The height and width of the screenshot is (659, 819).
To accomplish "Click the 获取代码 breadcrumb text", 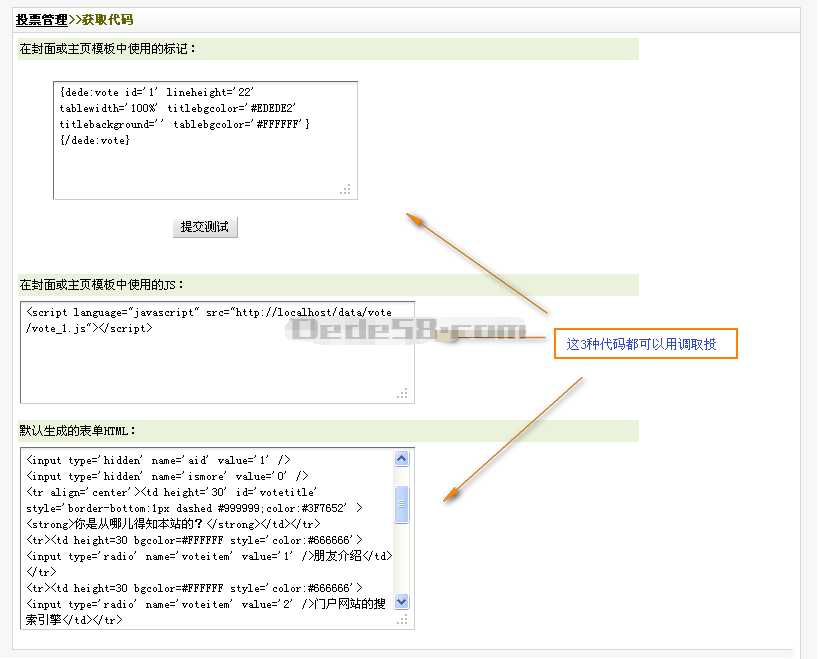I will click(107, 20).
